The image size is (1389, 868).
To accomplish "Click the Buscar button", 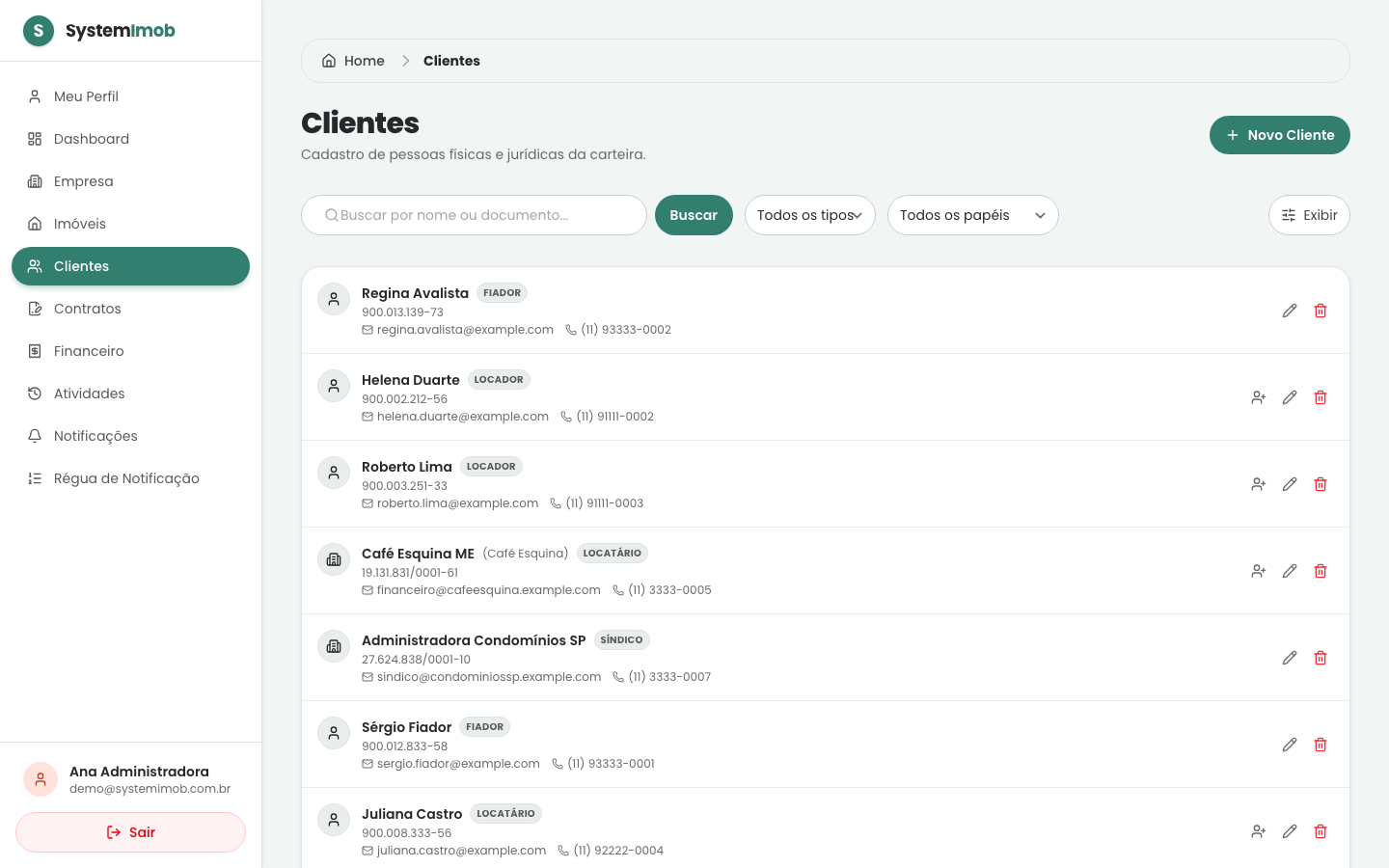I will tap(694, 215).
